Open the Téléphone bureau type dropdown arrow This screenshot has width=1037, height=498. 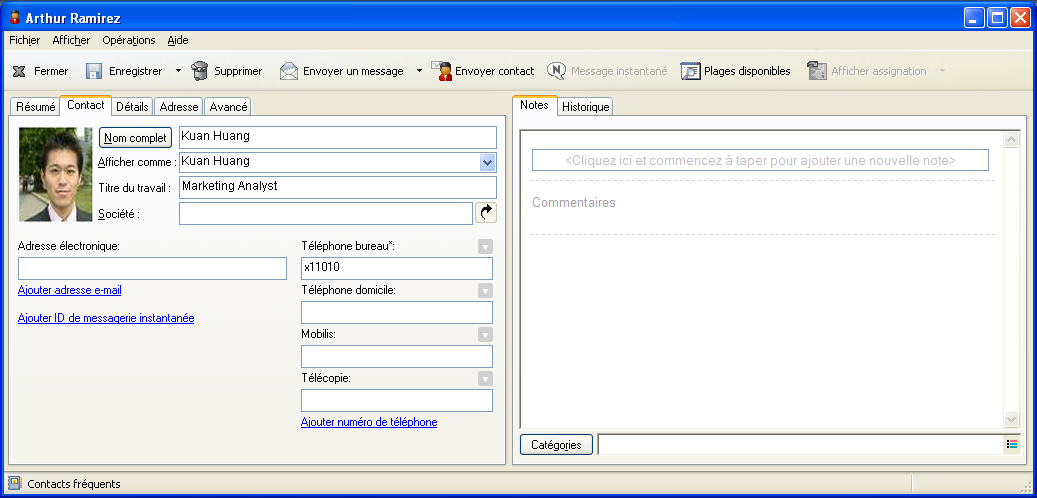(x=485, y=247)
